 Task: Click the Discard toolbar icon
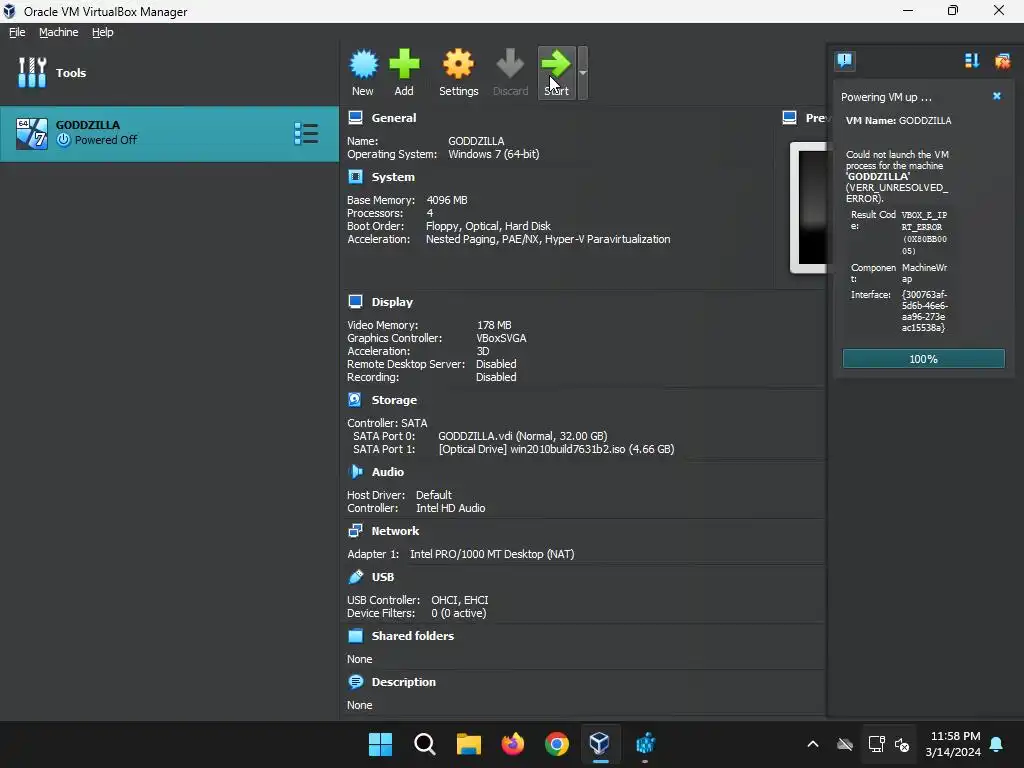tap(510, 72)
